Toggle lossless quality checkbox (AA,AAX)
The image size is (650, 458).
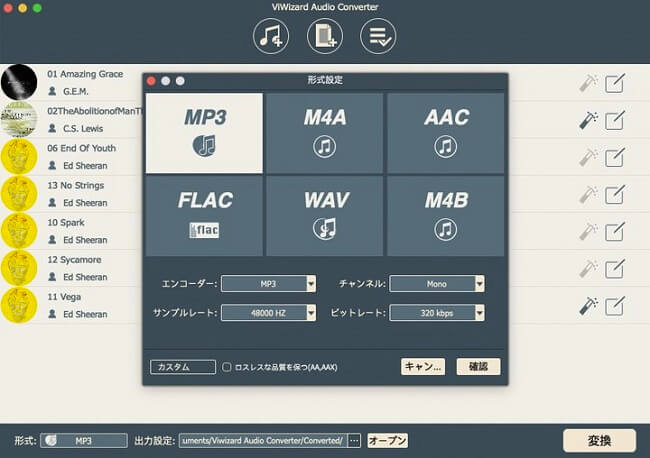tap(226, 367)
